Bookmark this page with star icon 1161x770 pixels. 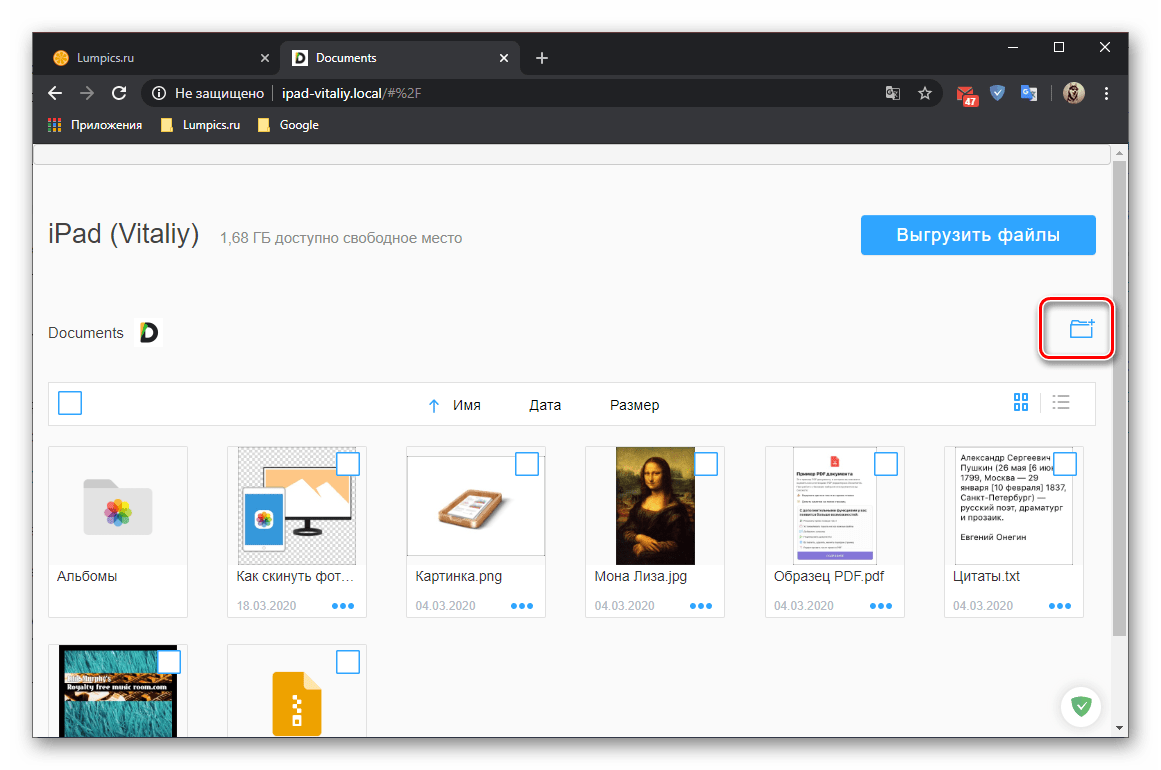coord(925,93)
